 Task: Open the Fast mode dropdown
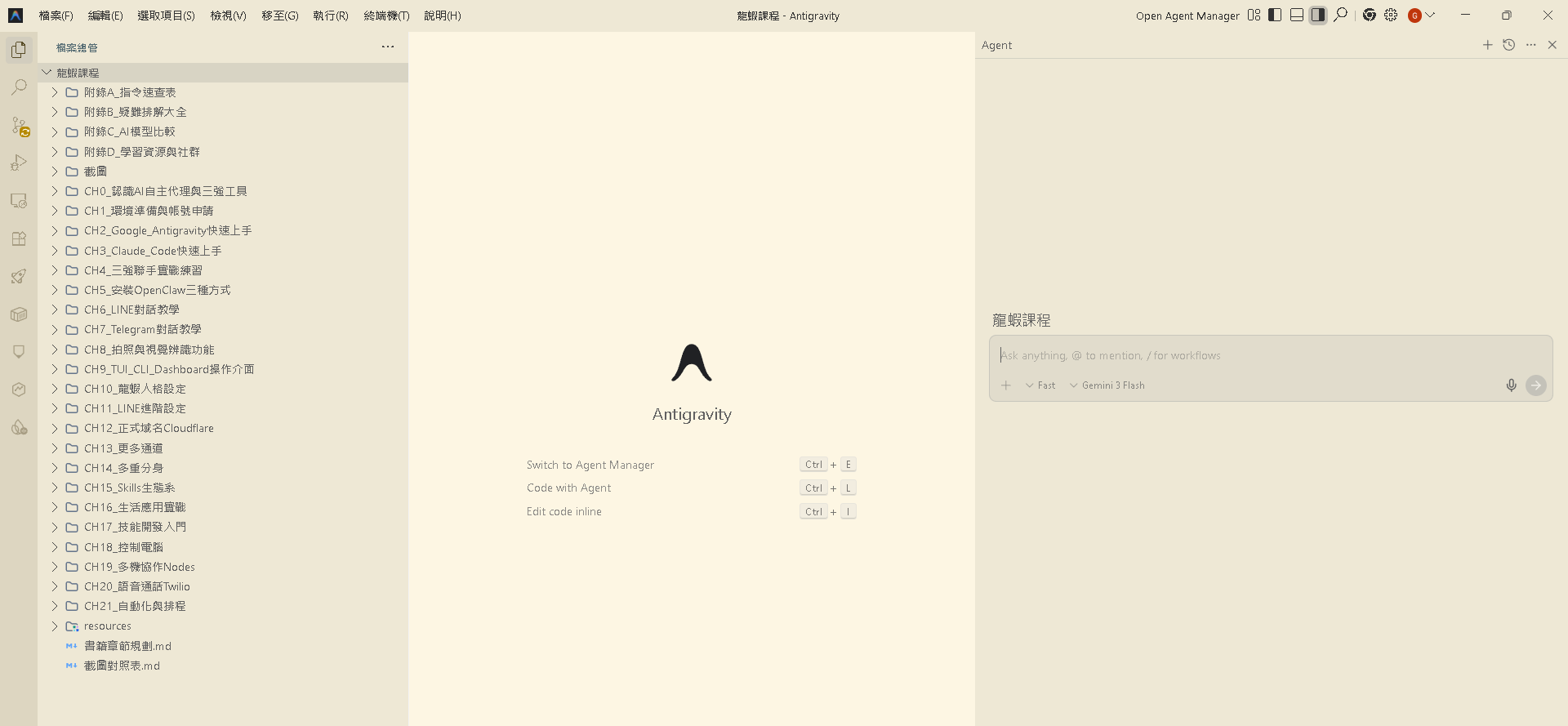pos(1040,385)
